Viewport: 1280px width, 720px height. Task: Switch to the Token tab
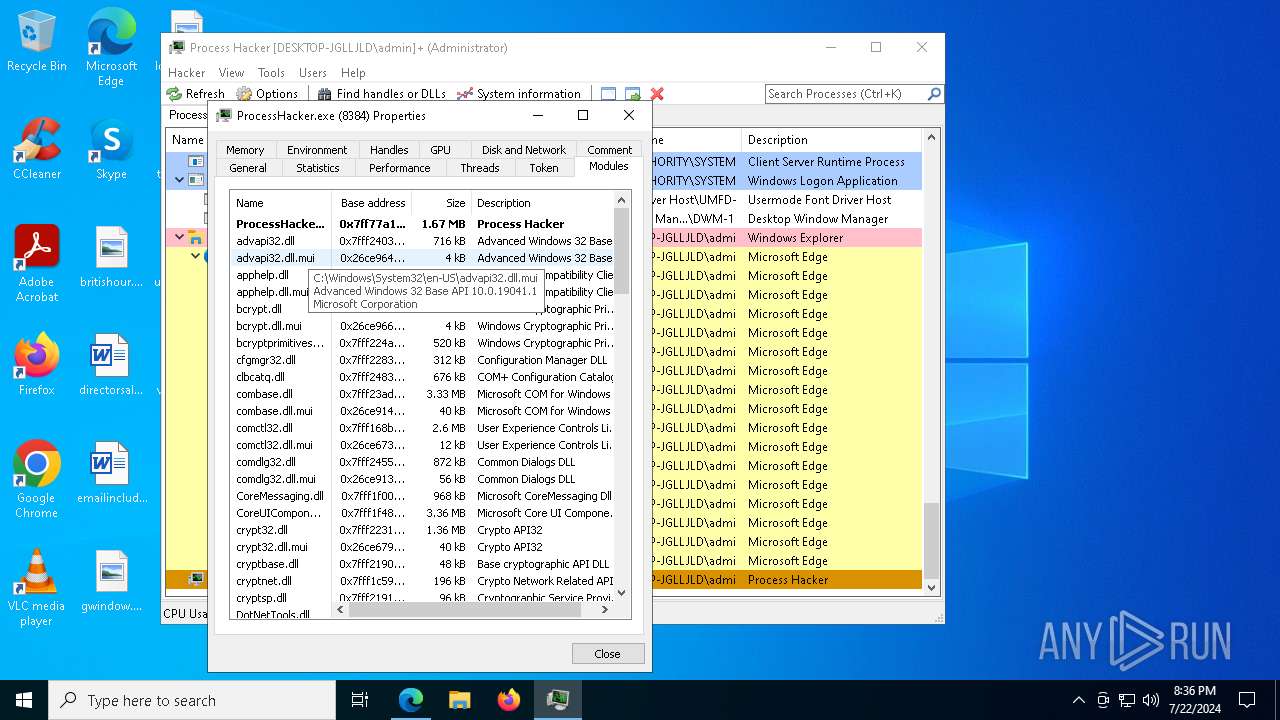click(544, 168)
